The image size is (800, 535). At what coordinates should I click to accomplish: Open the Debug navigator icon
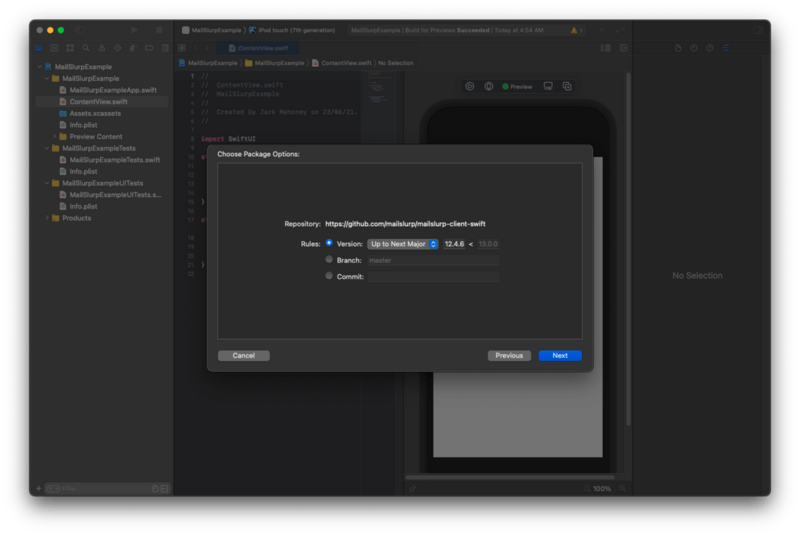click(133, 48)
